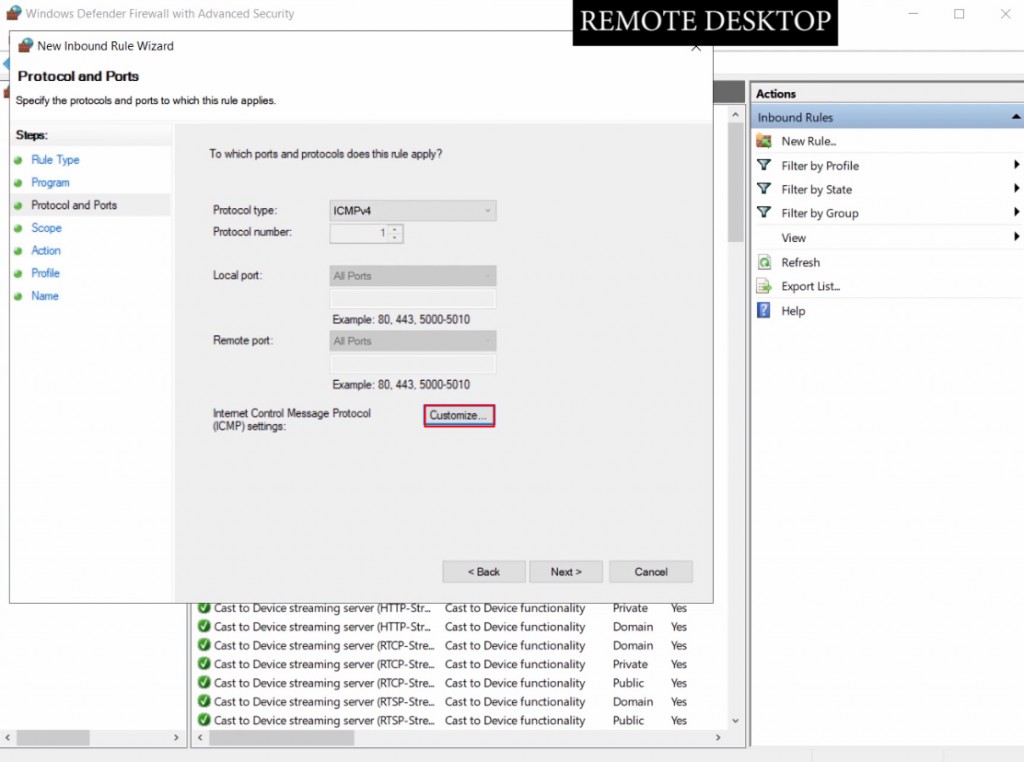Go to the Profile wizard step

45,274
